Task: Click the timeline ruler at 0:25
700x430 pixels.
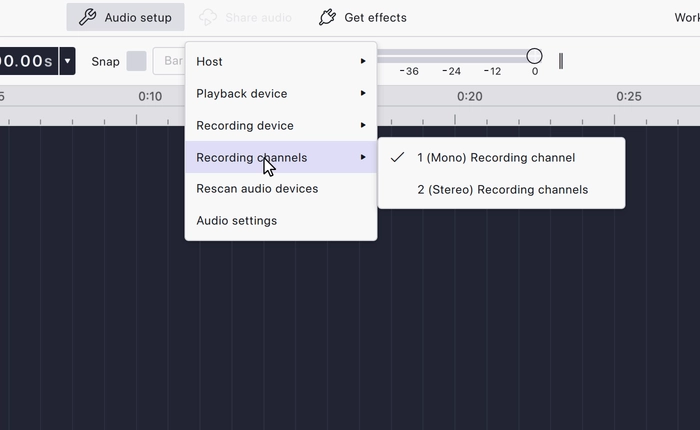Action: pos(629,96)
